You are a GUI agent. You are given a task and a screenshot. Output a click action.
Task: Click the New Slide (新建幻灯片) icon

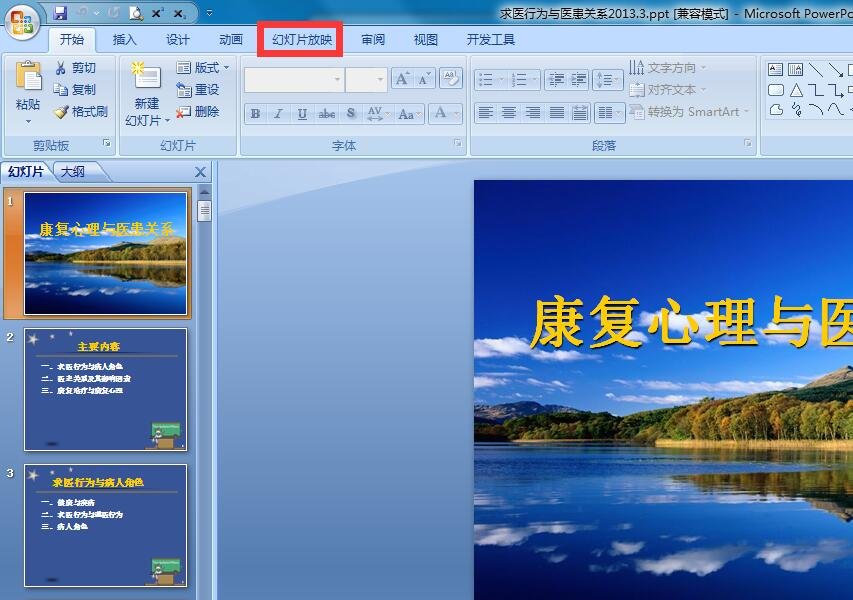click(x=146, y=78)
